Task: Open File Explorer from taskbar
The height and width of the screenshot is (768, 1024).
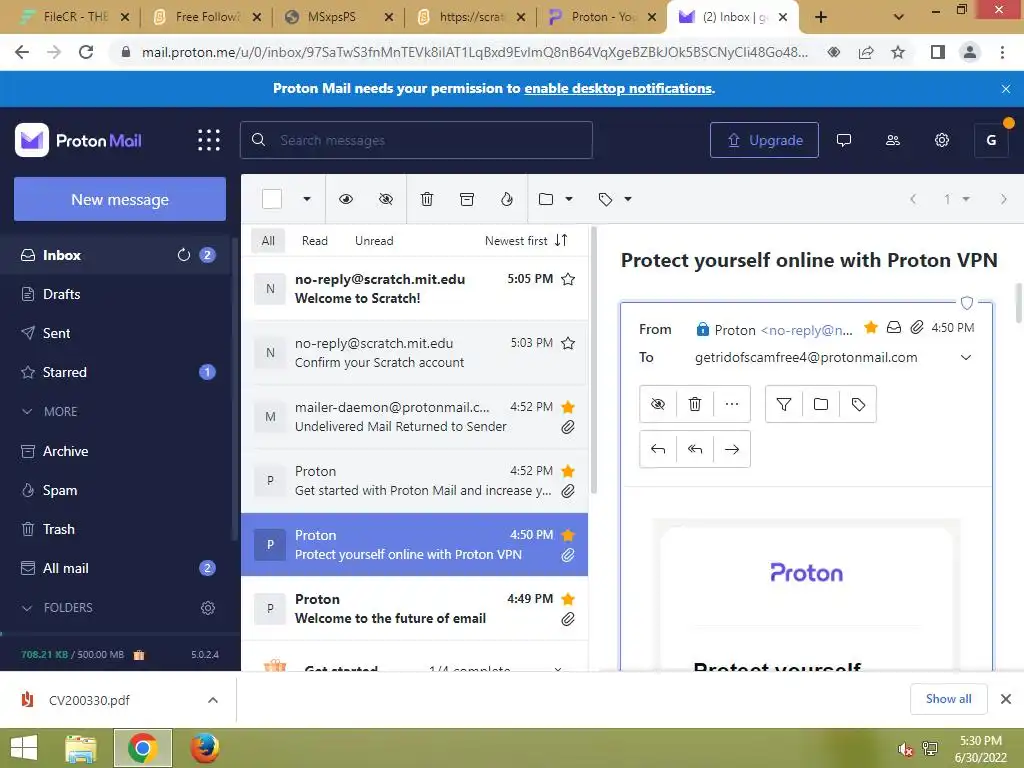Action: point(81,748)
